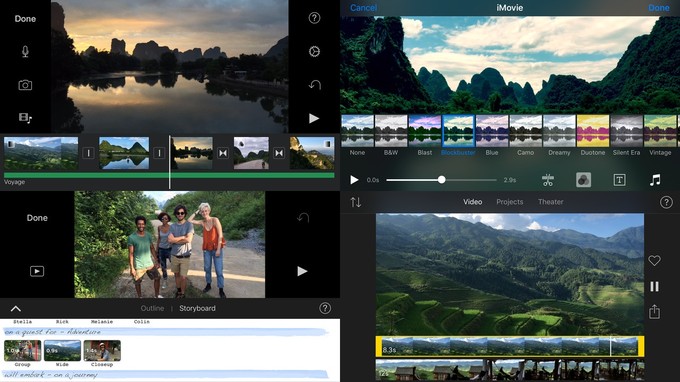Apply the Vintage filter
680x382 pixels.
point(660,131)
